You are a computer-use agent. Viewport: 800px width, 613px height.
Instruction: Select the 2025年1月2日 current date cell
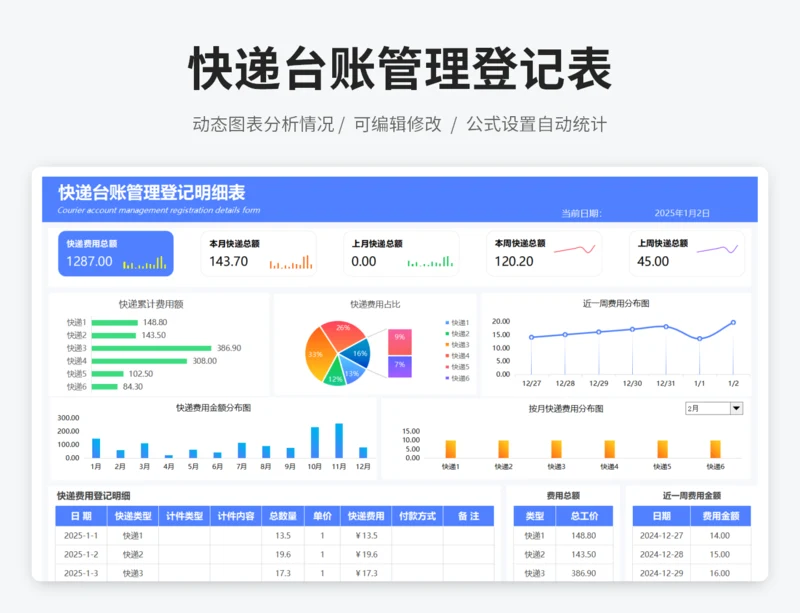pos(682,213)
